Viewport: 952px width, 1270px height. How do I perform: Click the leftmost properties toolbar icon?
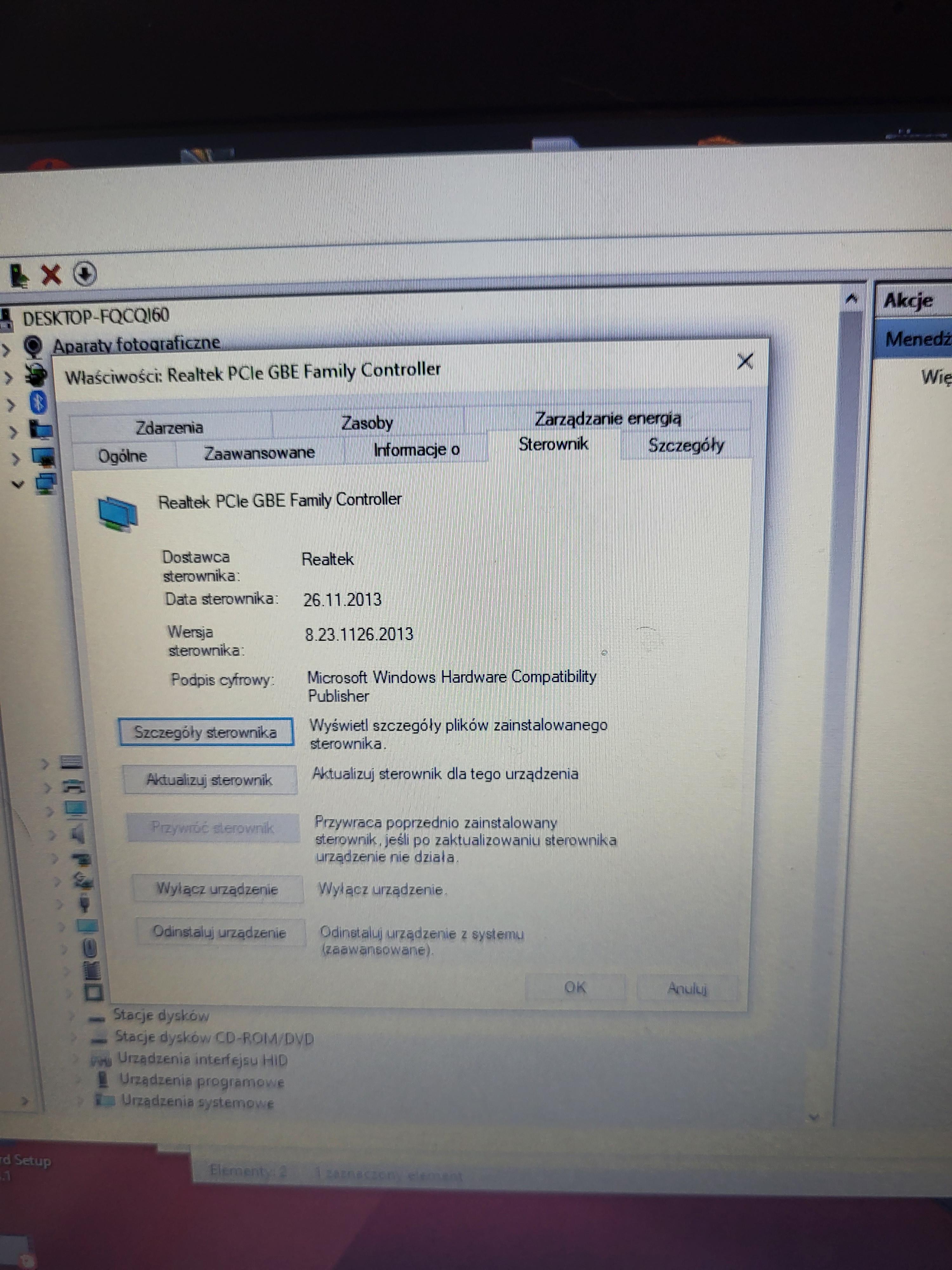(20, 276)
